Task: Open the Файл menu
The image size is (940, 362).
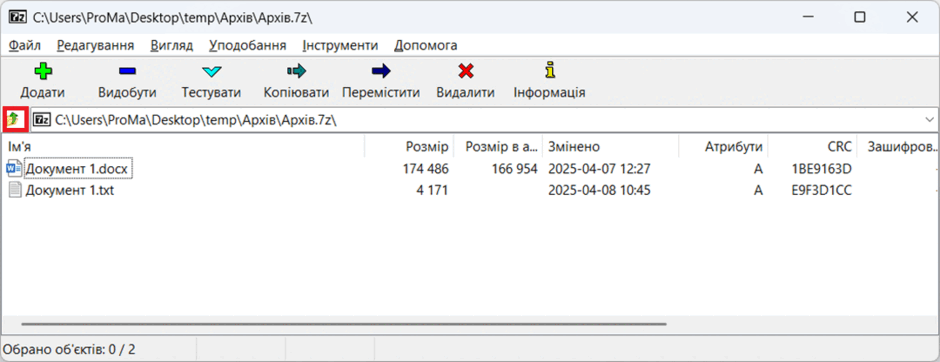Action: pos(25,46)
